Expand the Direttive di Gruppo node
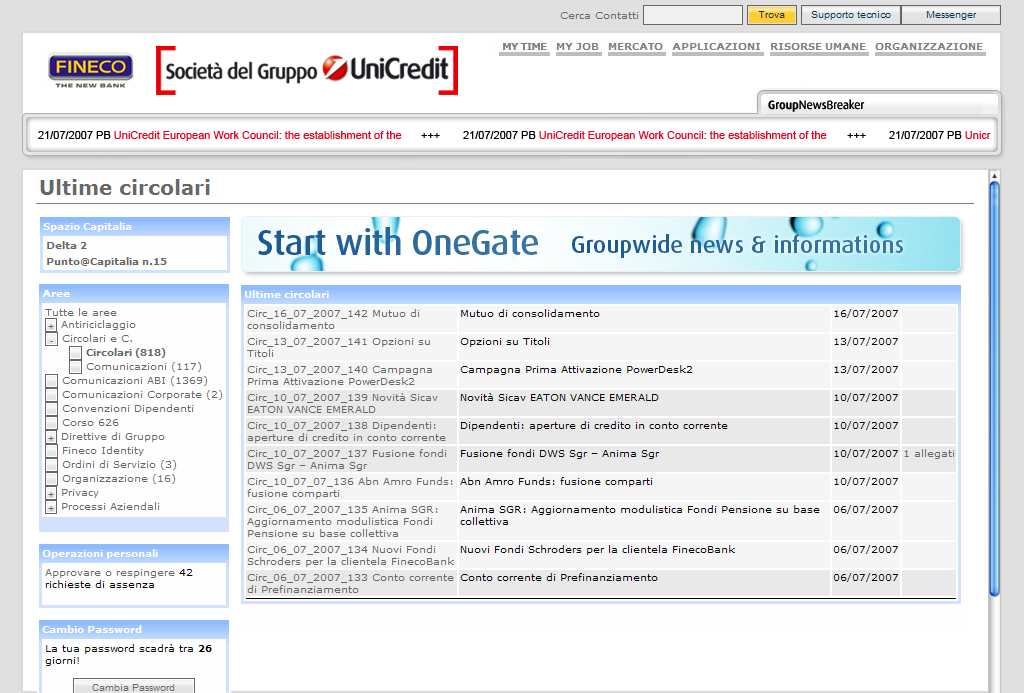This screenshot has height=693, width=1024. [x=51, y=437]
